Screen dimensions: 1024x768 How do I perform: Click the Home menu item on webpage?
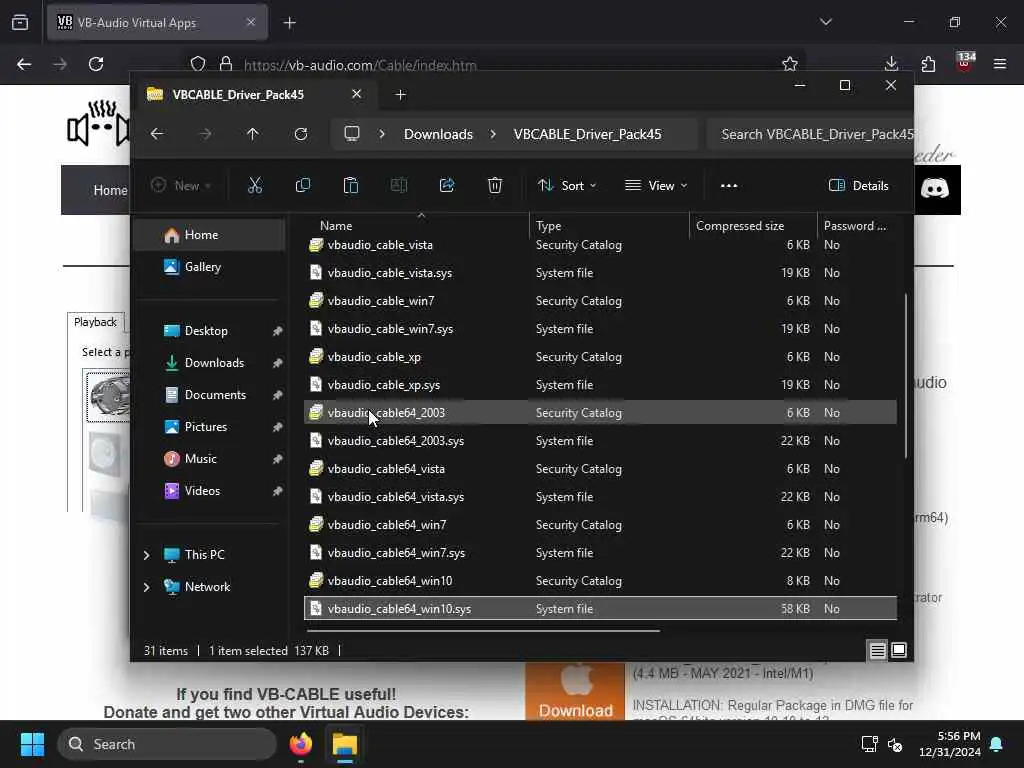click(110, 190)
